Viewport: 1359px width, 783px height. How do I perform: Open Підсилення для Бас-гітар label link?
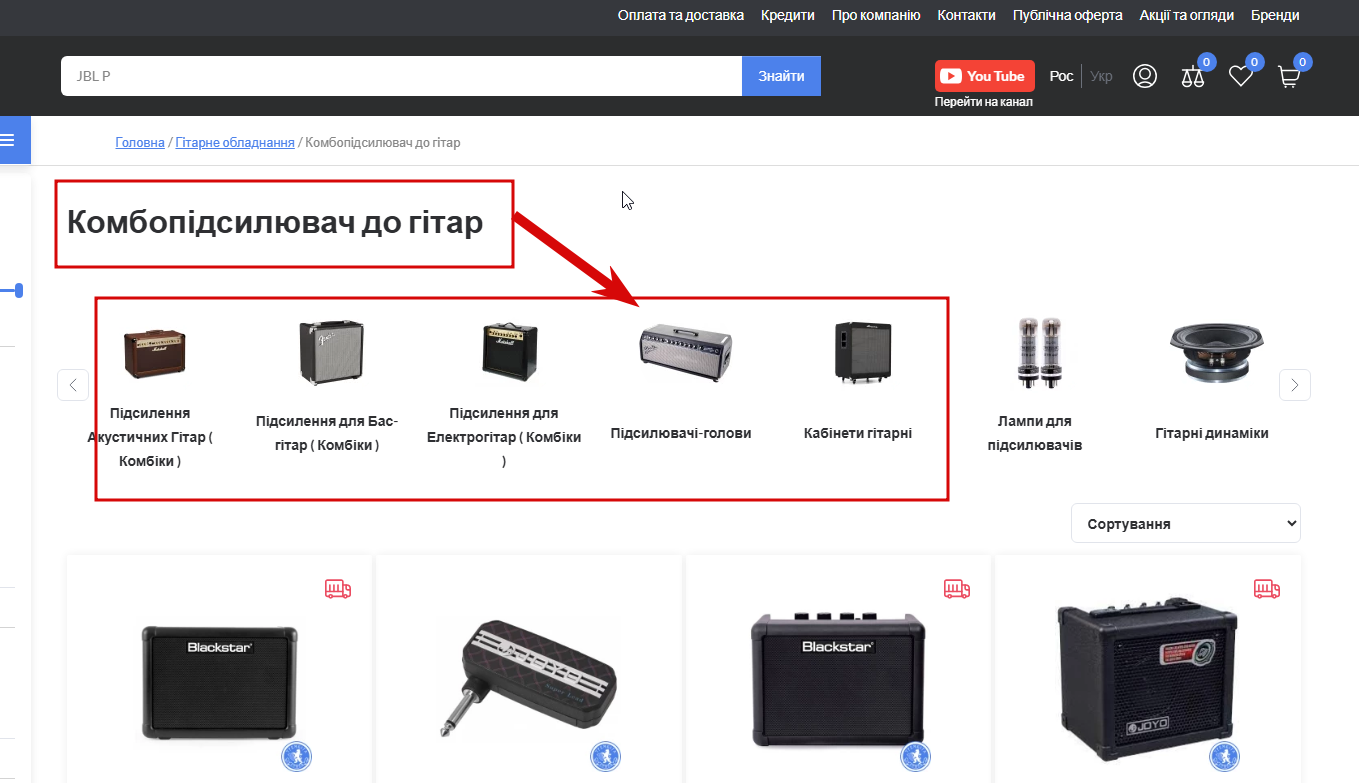coord(327,433)
